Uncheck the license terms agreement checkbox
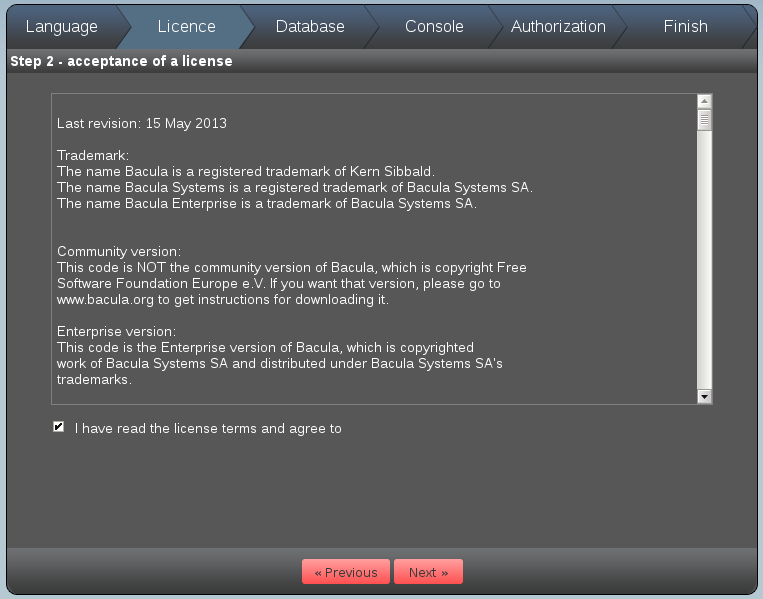 coord(58,427)
